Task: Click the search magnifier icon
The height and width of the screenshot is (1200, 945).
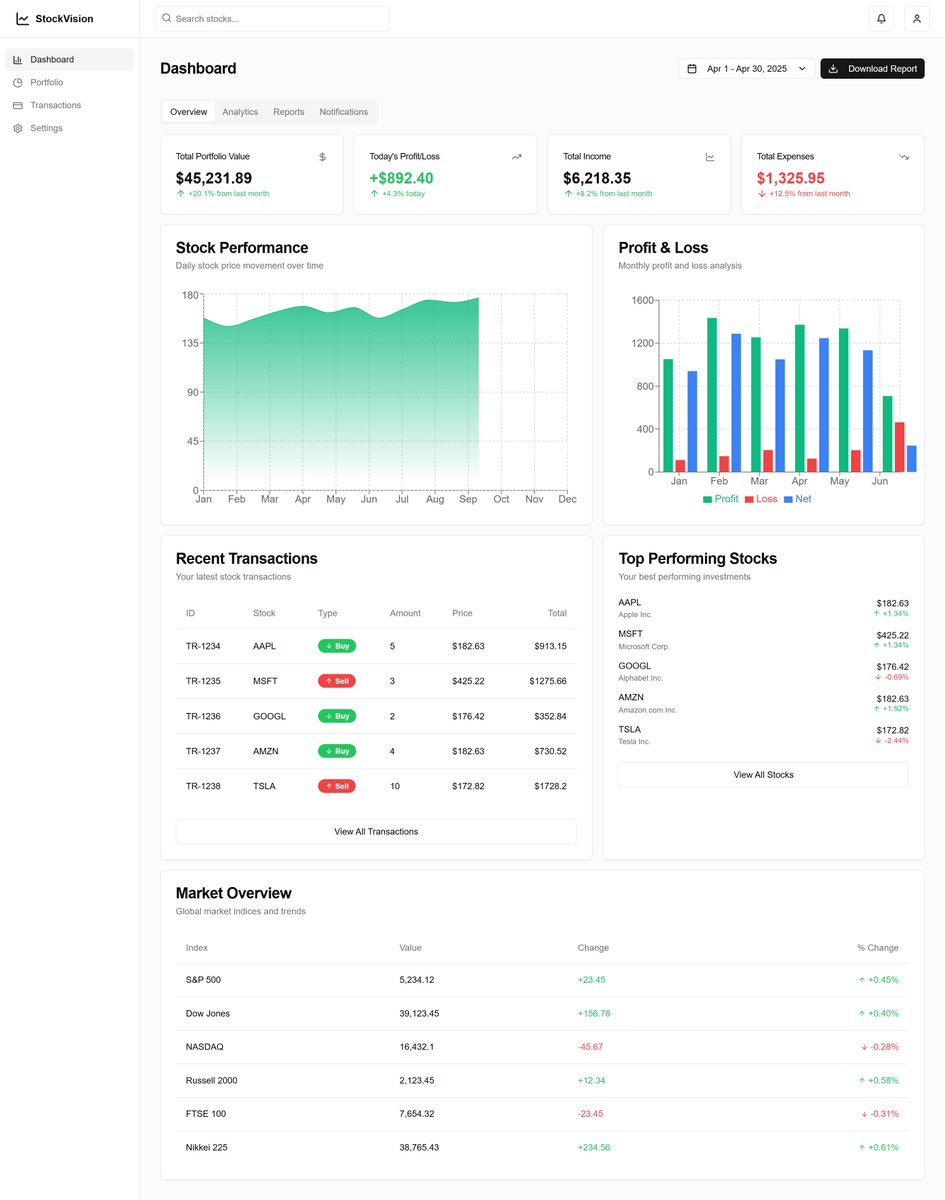Action: point(167,18)
